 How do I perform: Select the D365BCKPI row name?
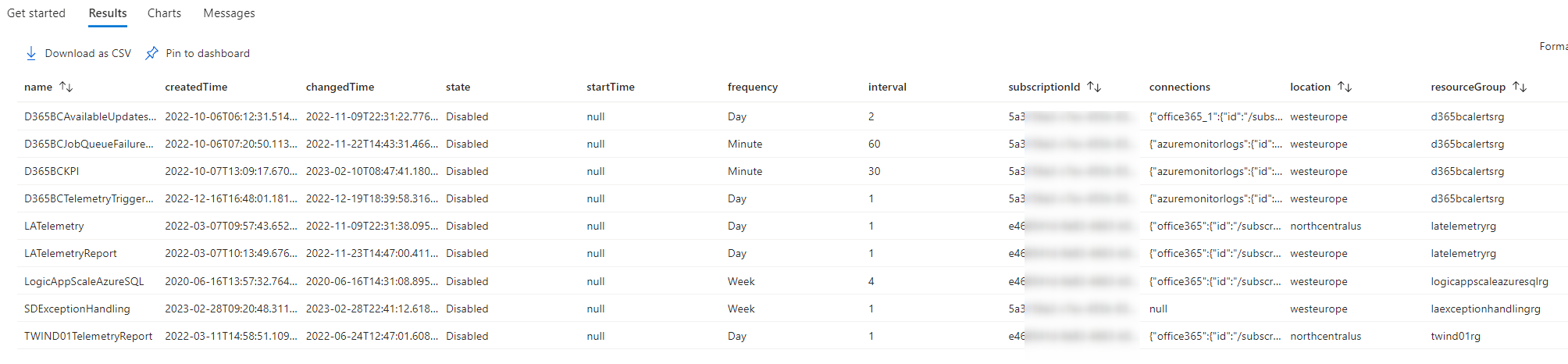[52, 171]
